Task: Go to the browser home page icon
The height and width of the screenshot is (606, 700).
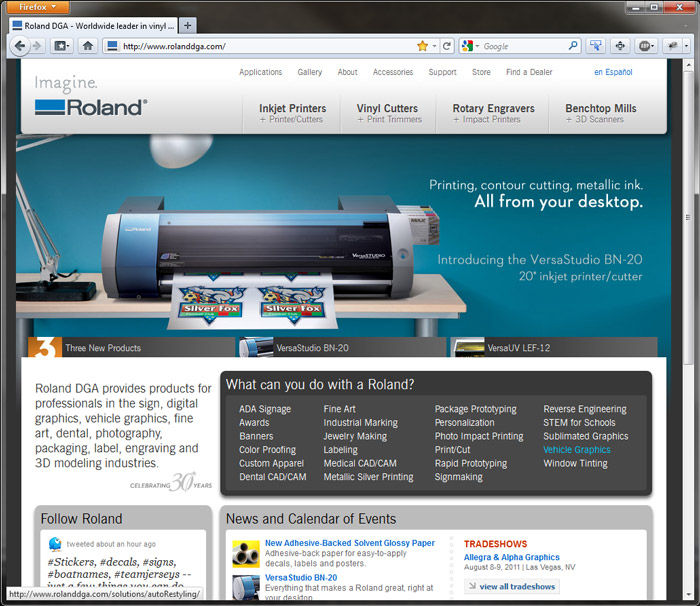Action: click(88, 46)
